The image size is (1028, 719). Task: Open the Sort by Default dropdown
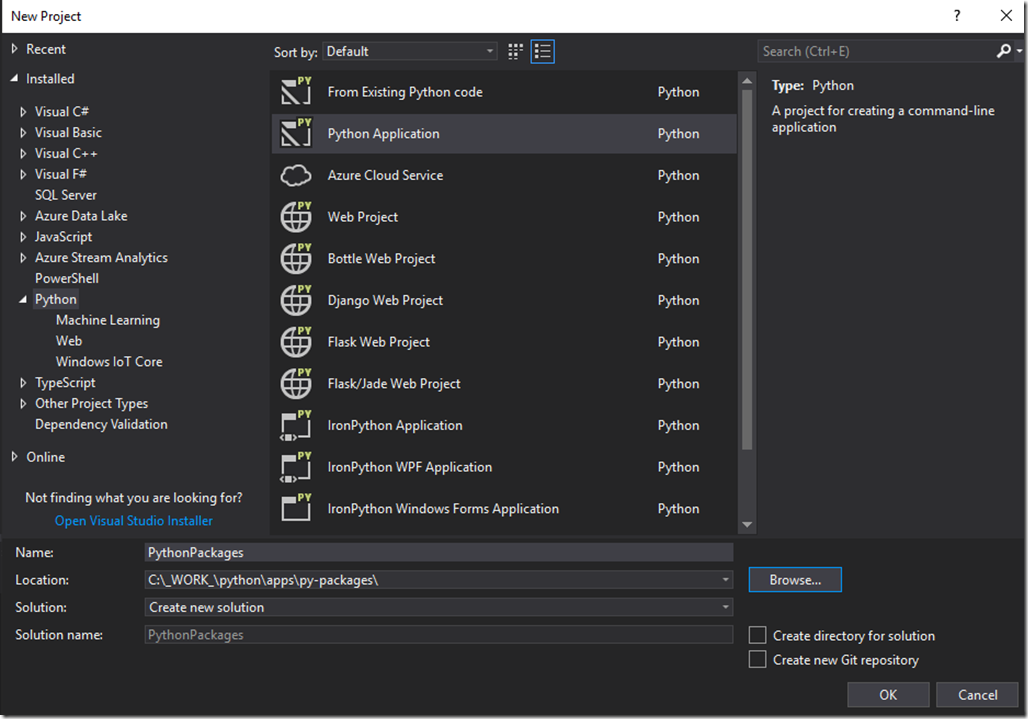point(410,51)
